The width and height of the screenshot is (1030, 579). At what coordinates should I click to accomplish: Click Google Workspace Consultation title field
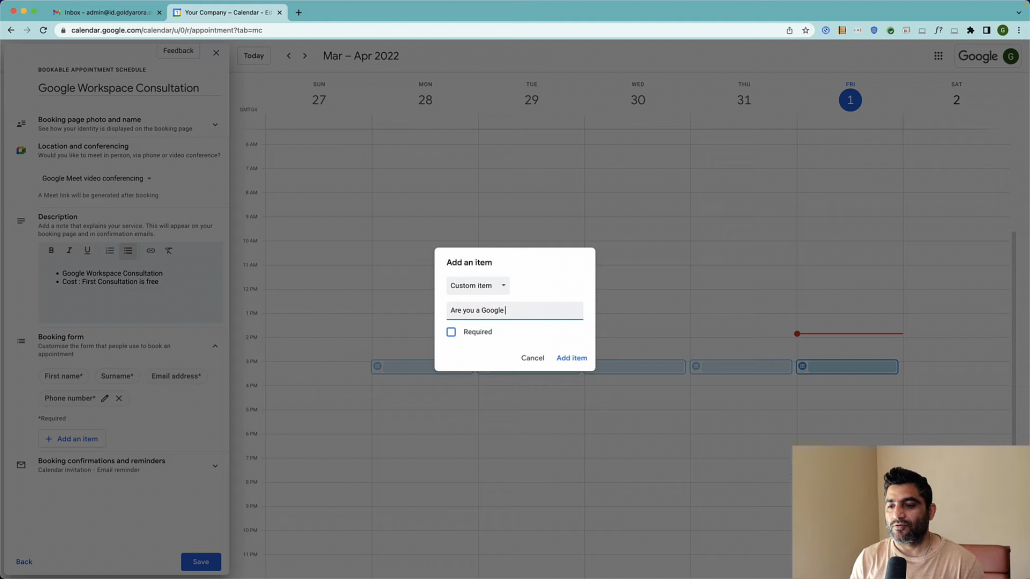pos(129,88)
